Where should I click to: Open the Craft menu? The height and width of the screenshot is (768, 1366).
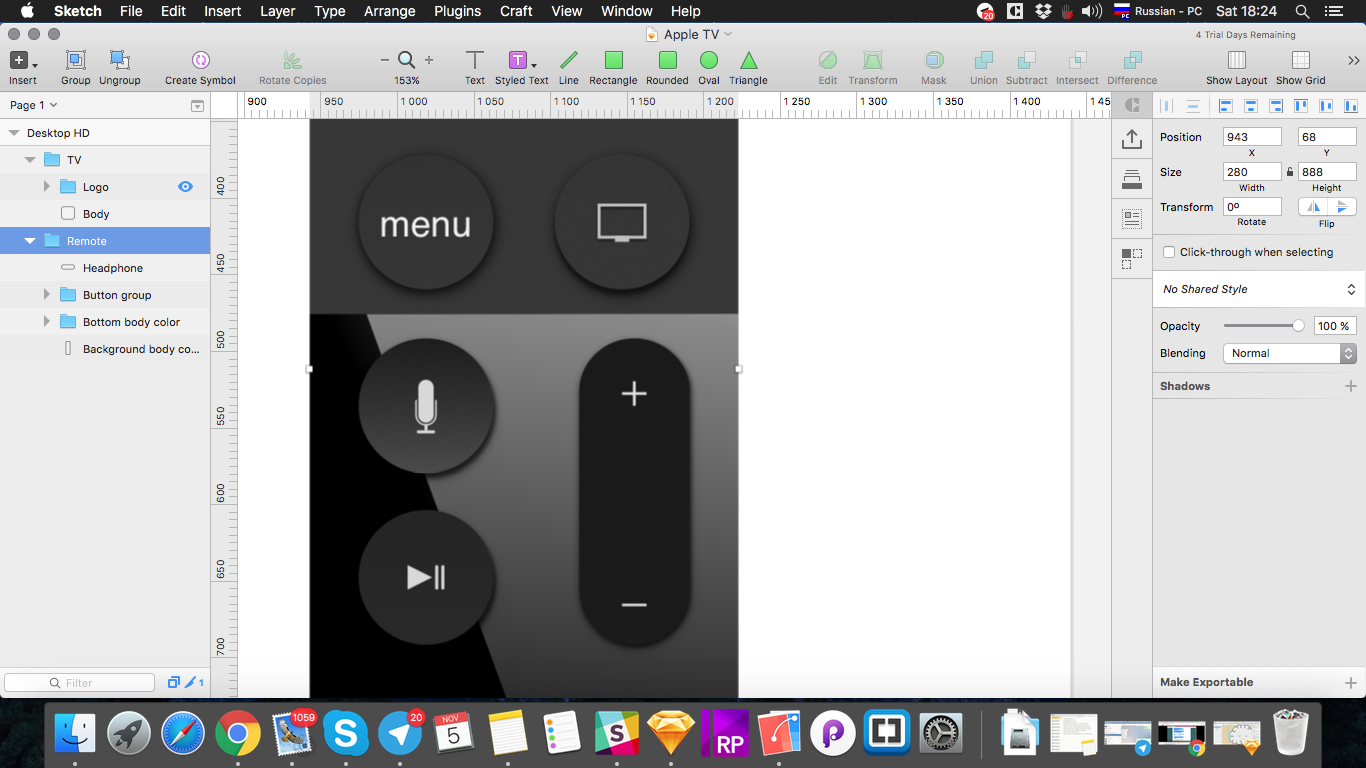coord(516,11)
